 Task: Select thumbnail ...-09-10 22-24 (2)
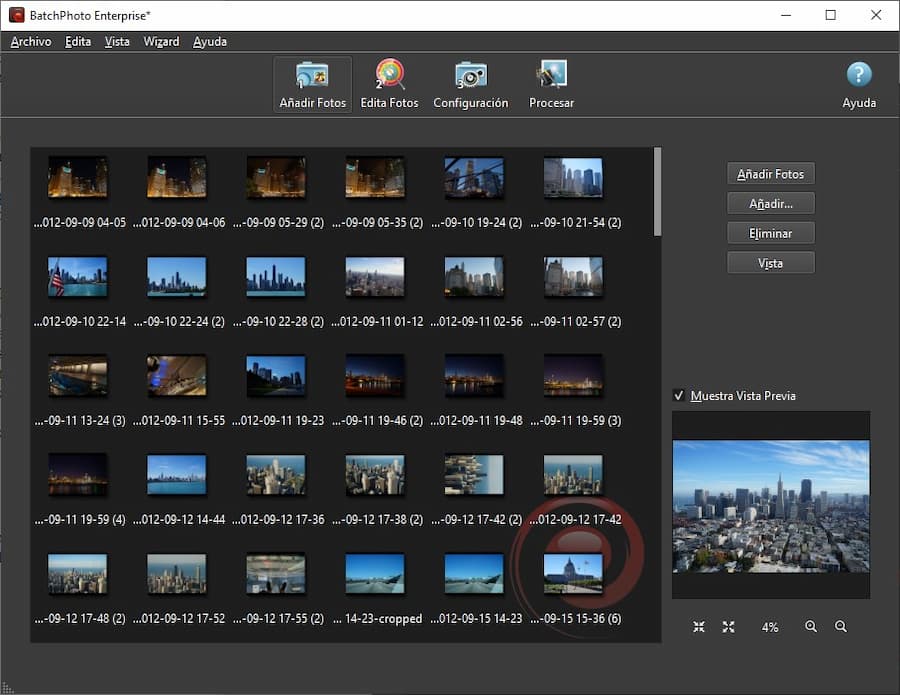pos(177,277)
